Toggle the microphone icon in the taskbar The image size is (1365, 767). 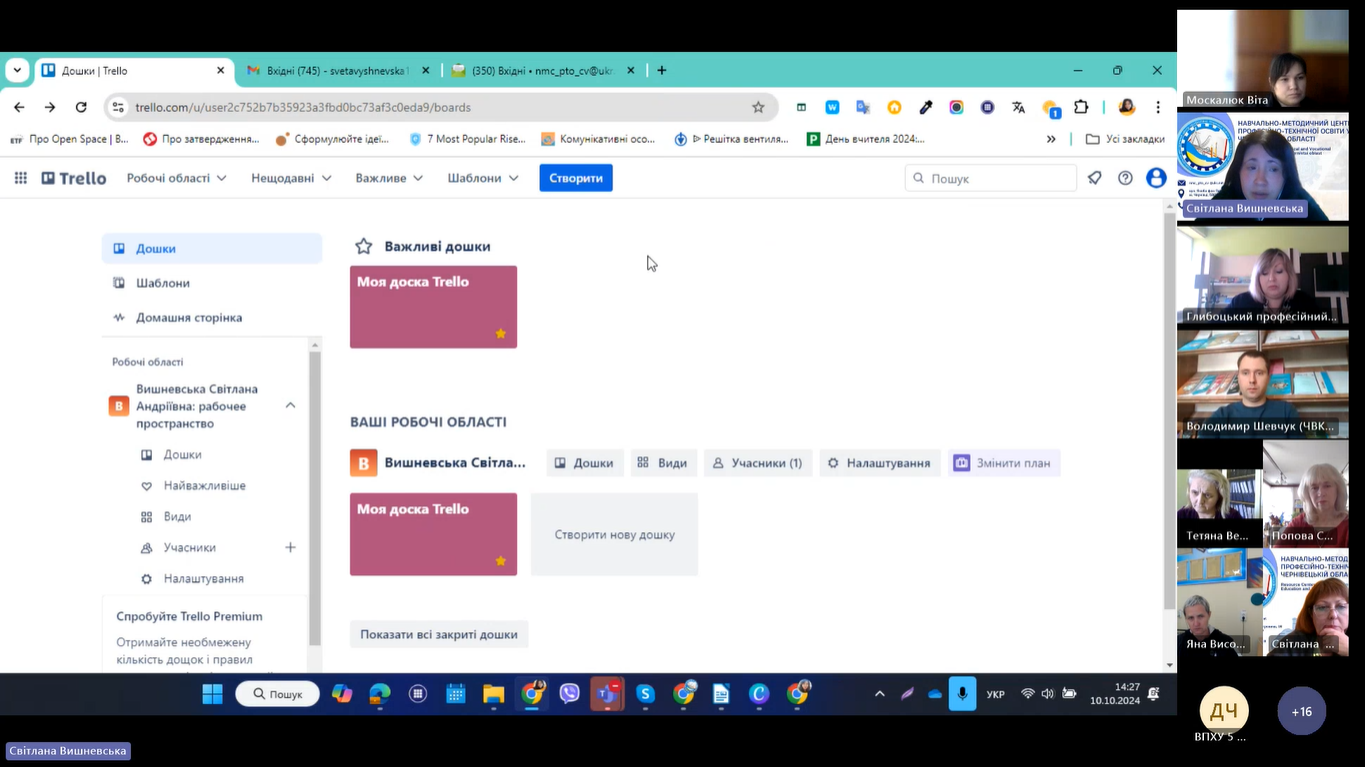(x=962, y=694)
